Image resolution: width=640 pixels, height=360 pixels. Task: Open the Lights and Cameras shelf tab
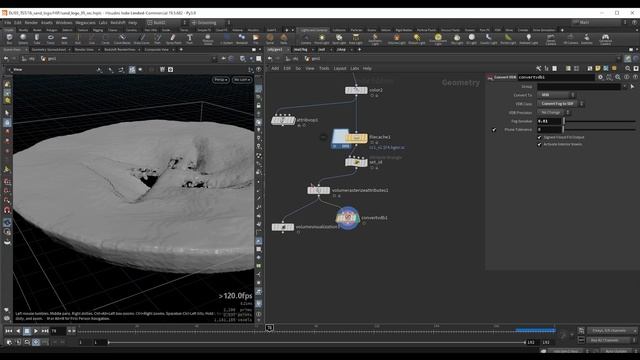(x=314, y=30)
